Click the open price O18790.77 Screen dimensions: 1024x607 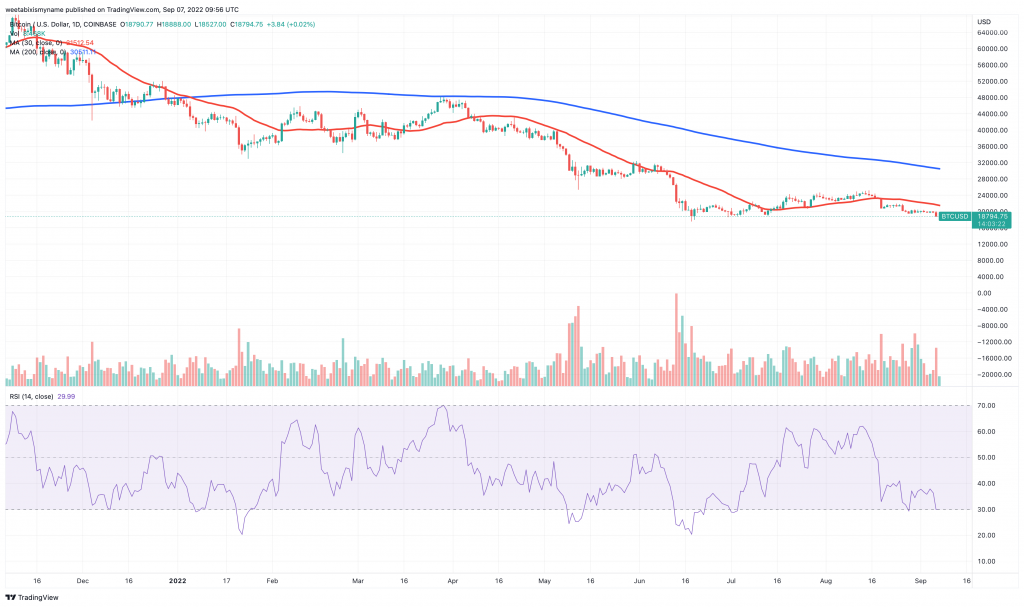pyautogui.click(x=137, y=24)
